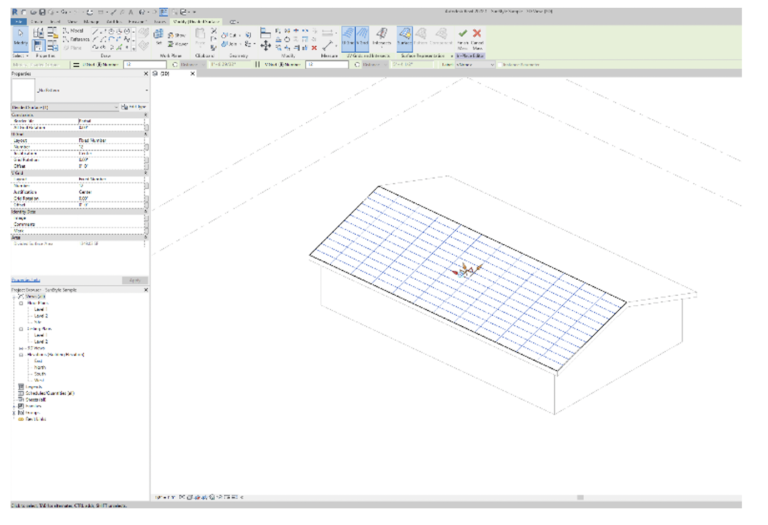768x525 pixels.
Task: Click the Set work plane icon
Action: (x=159, y=35)
